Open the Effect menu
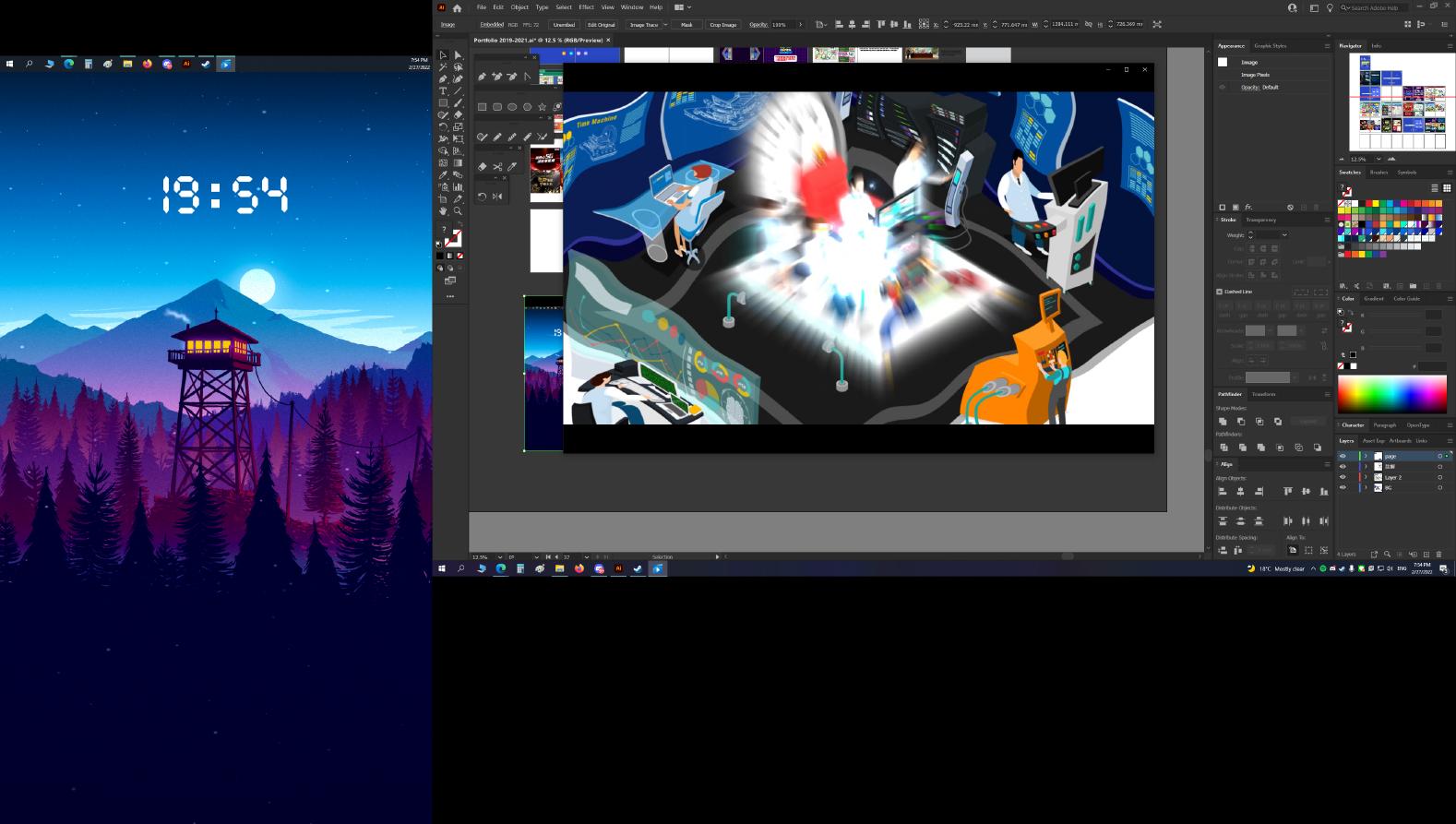 586,7
